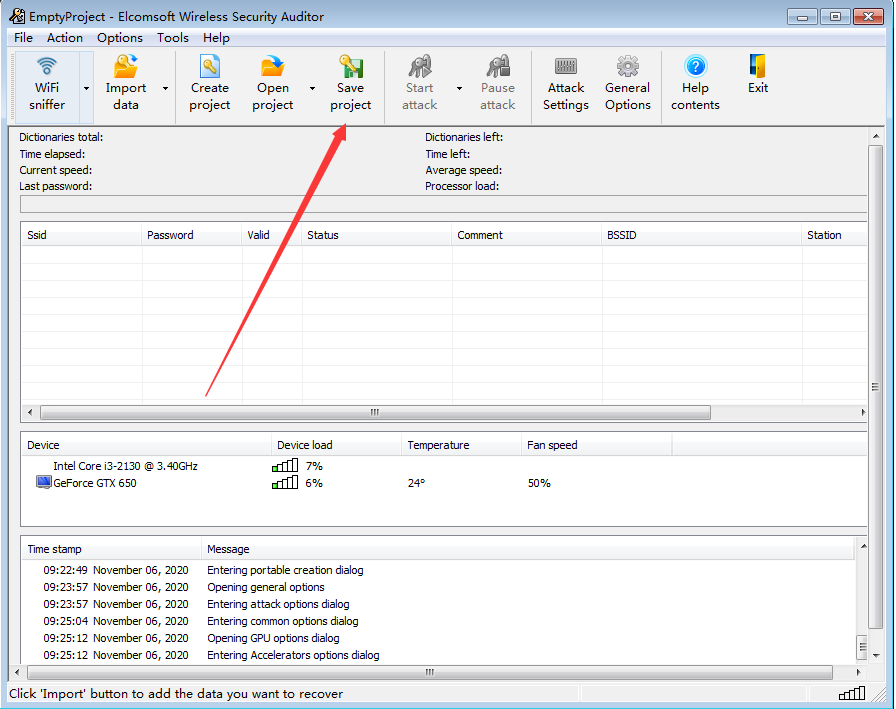Select the GeForce GTX 650 device row
Screen dimensions: 896x709
tap(95, 483)
